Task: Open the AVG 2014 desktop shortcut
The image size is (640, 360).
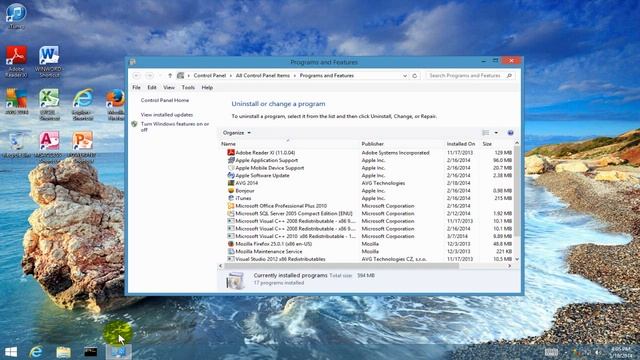Action: 16,102
